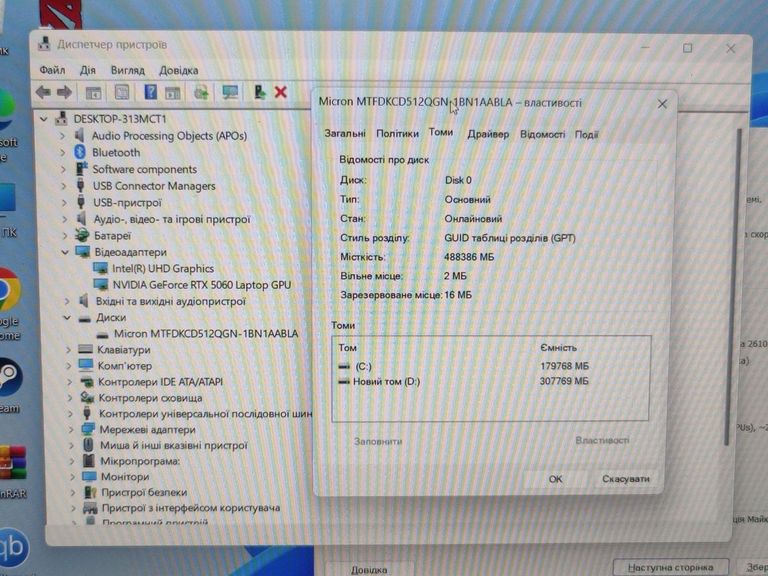Screen dimensions: 768x576
Task: Click the Монітори monitor icon
Action: tap(89, 477)
